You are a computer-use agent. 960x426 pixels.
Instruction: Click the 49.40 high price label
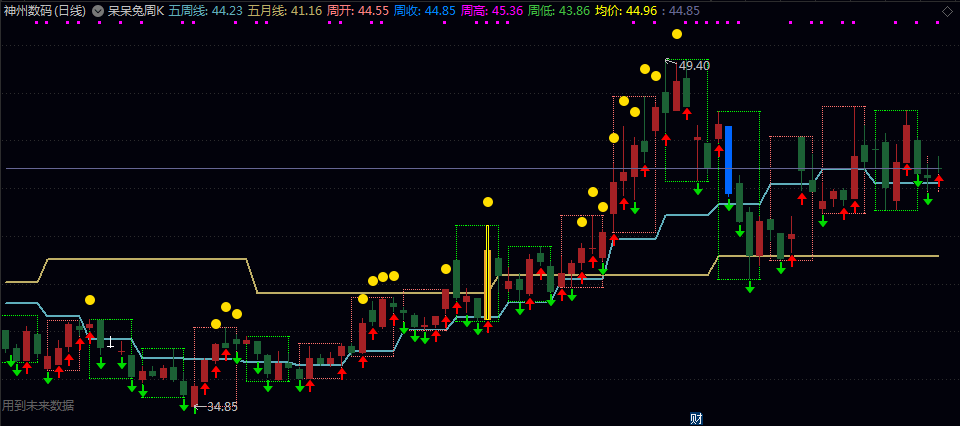coord(694,65)
